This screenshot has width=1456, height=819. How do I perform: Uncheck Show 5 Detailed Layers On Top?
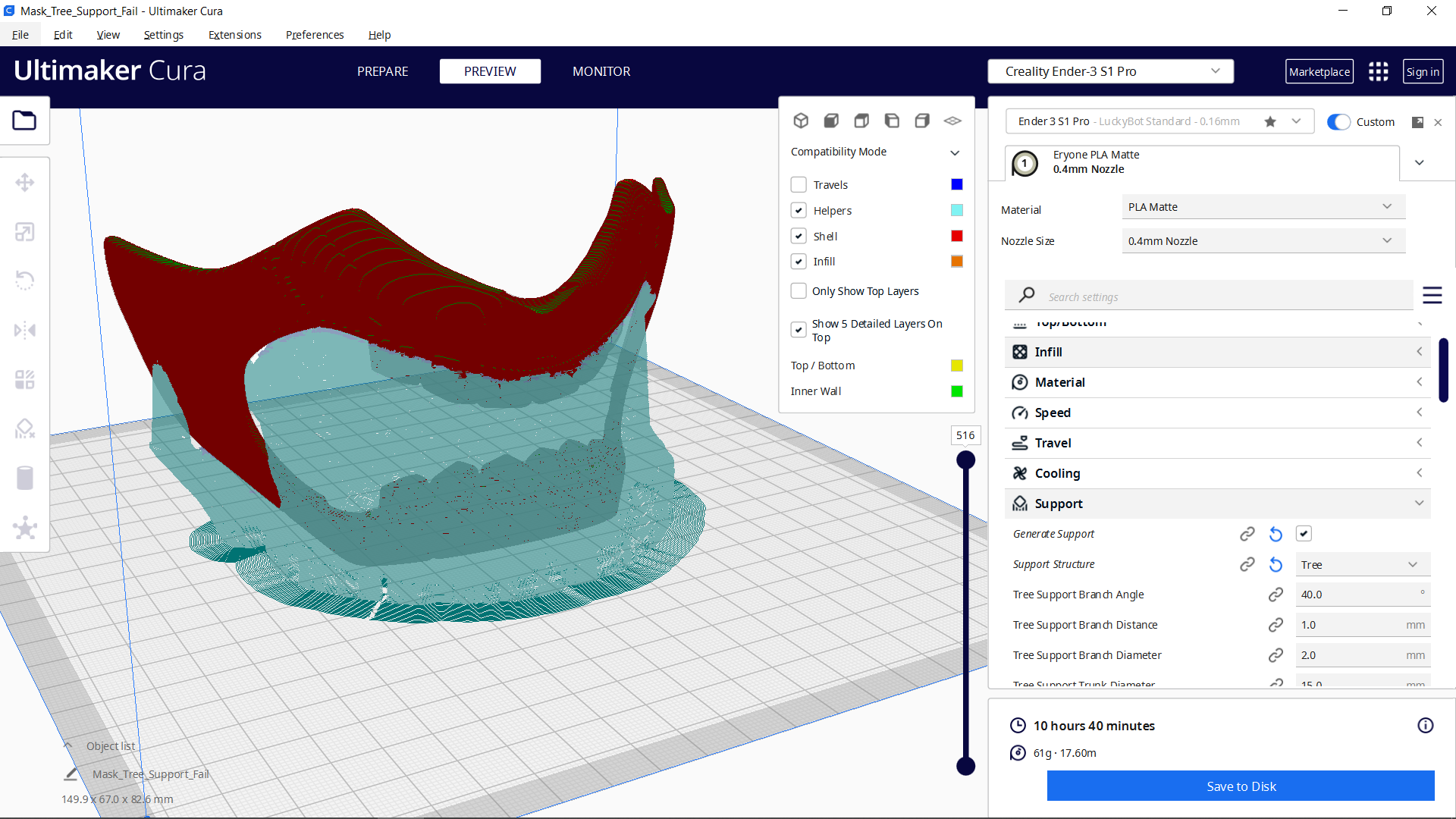tap(799, 330)
